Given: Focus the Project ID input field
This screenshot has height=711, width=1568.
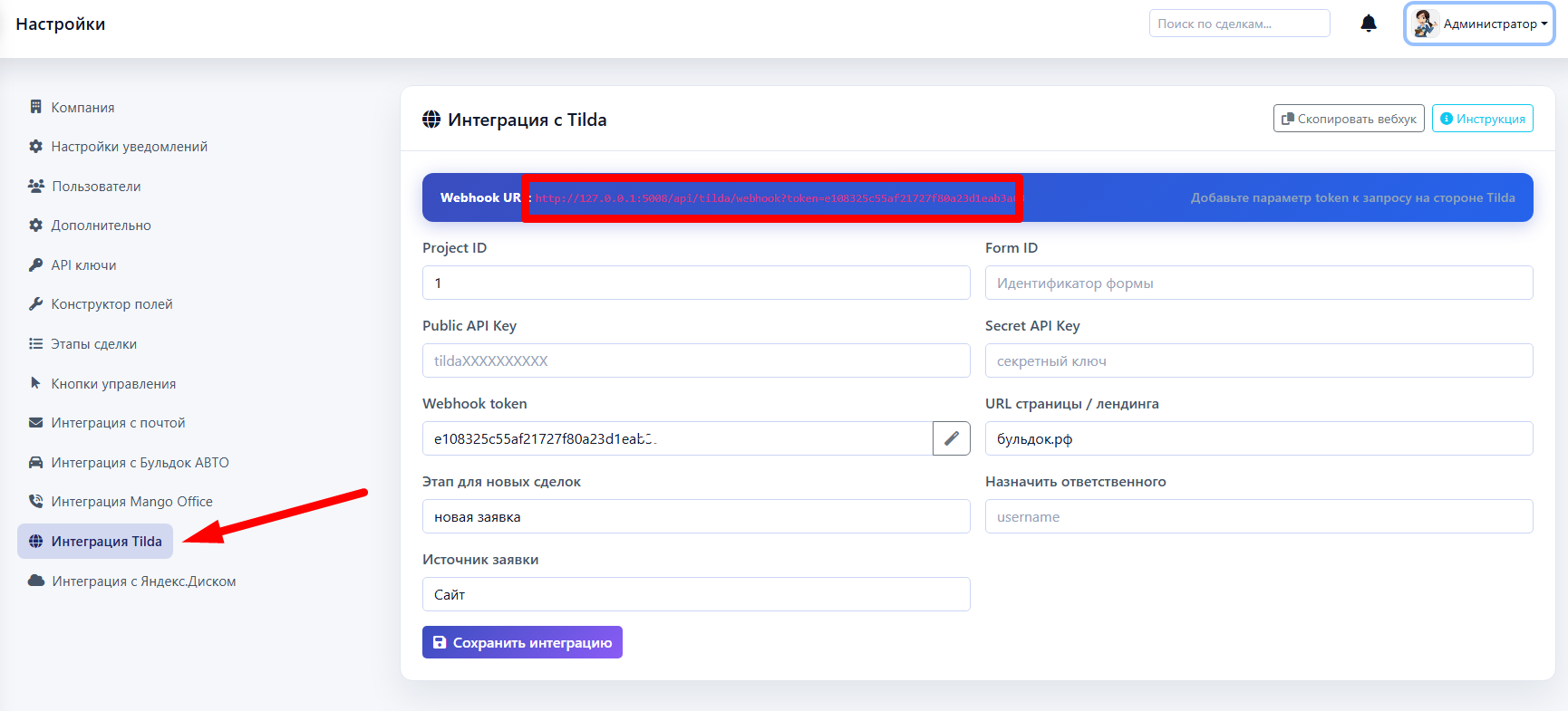Looking at the screenshot, I should (695, 283).
